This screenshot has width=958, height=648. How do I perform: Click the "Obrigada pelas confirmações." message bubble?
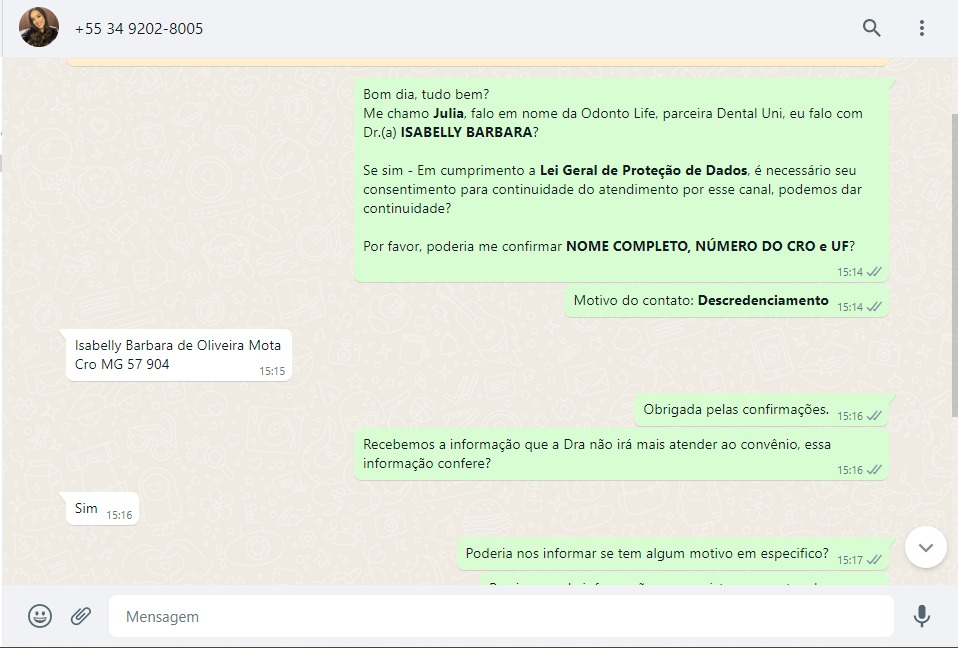[735, 410]
